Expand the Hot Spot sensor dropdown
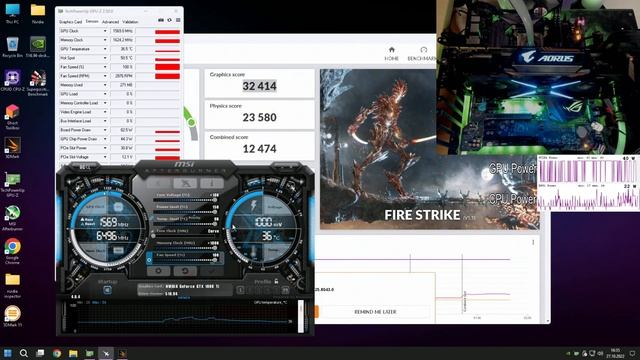Image resolution: width=640 pixels, height=360 pixels. tap(105, 58)
